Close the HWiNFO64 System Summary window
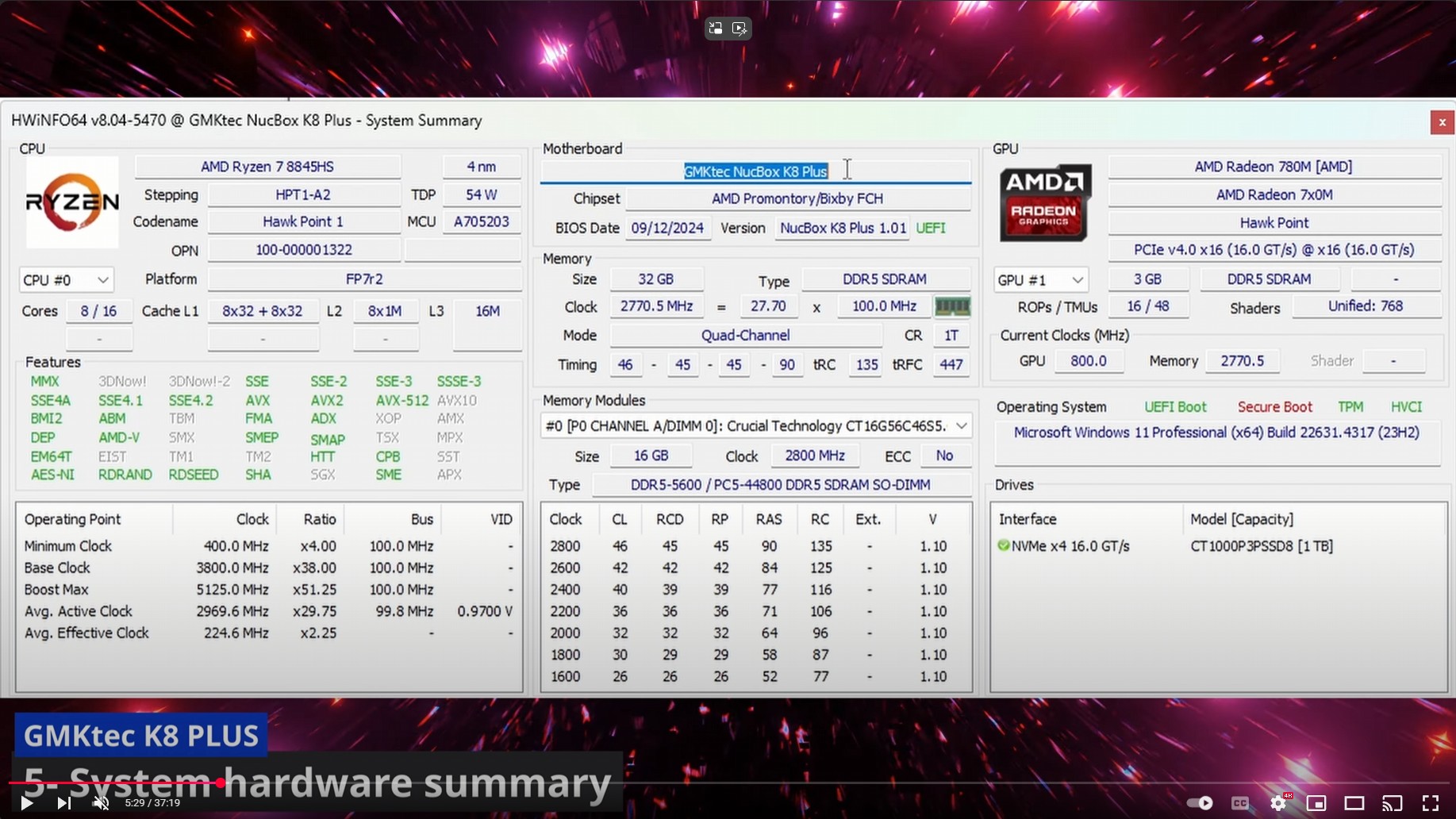 click(1442, 122)
